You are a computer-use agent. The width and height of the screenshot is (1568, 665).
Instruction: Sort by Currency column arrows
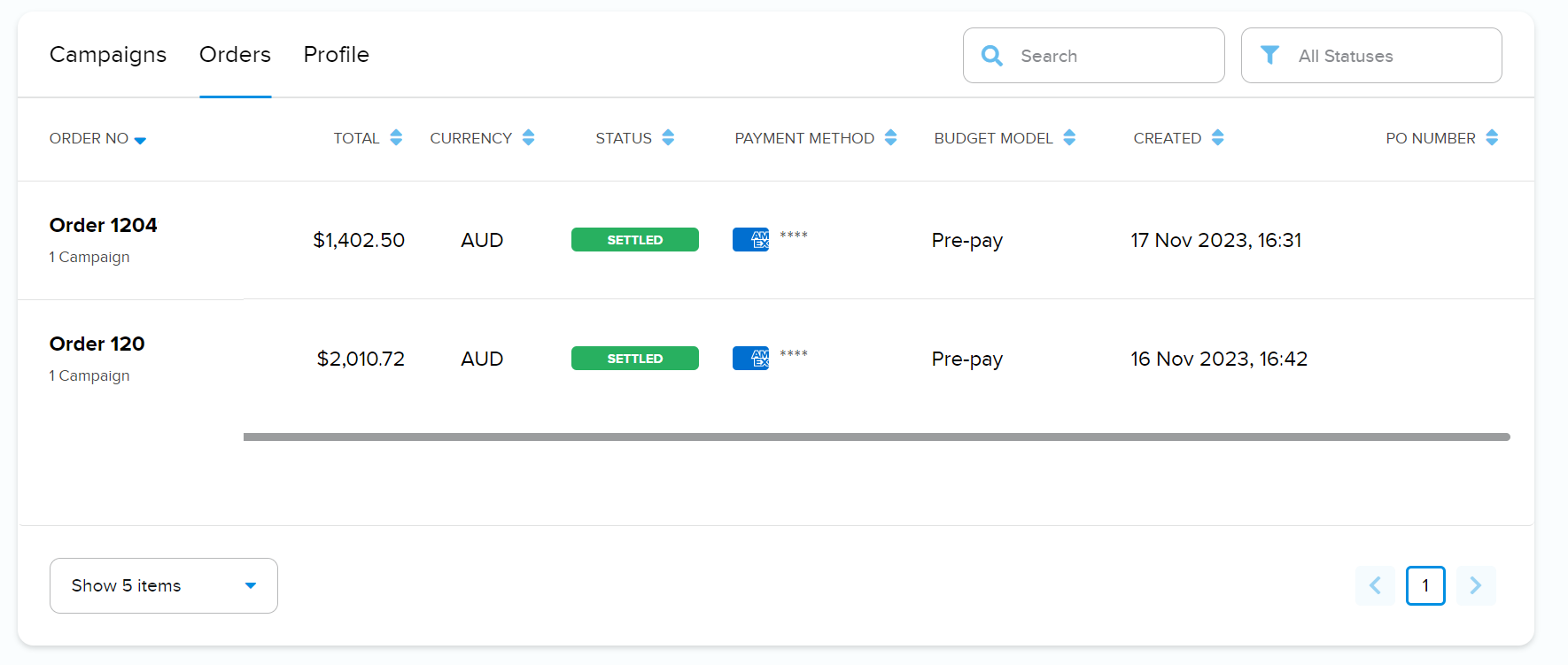point(528,137)
